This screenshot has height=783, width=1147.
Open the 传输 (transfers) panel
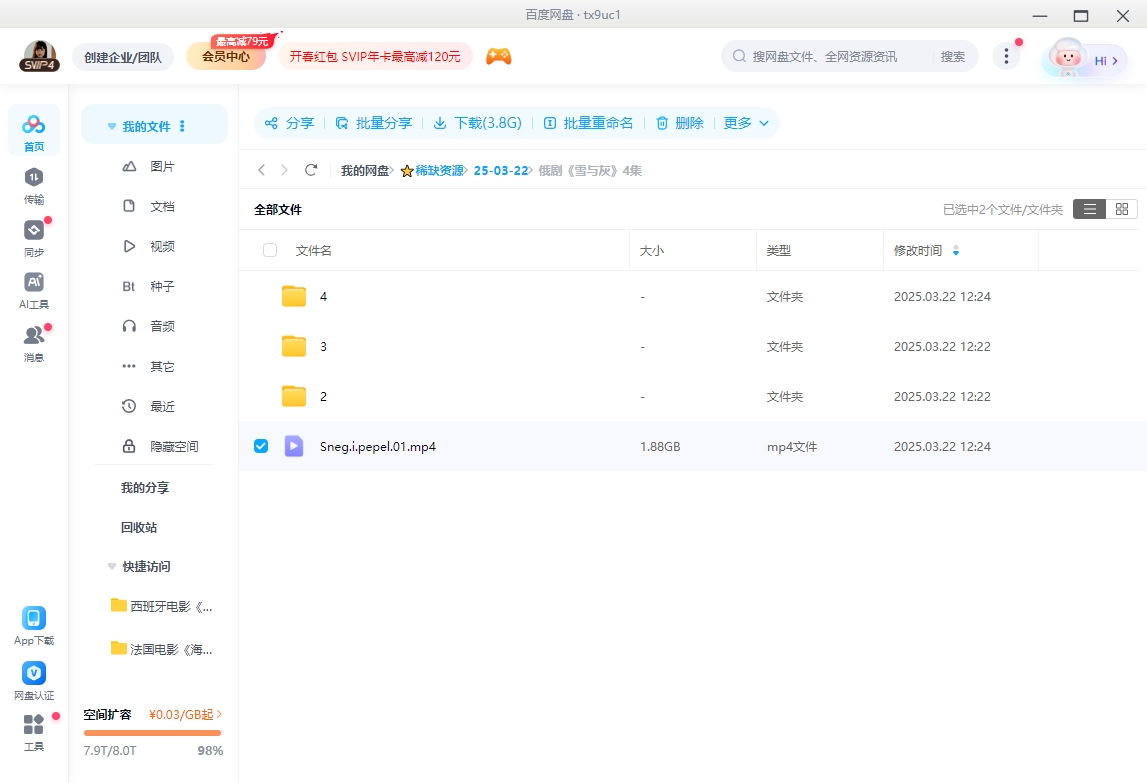(34, 188)
